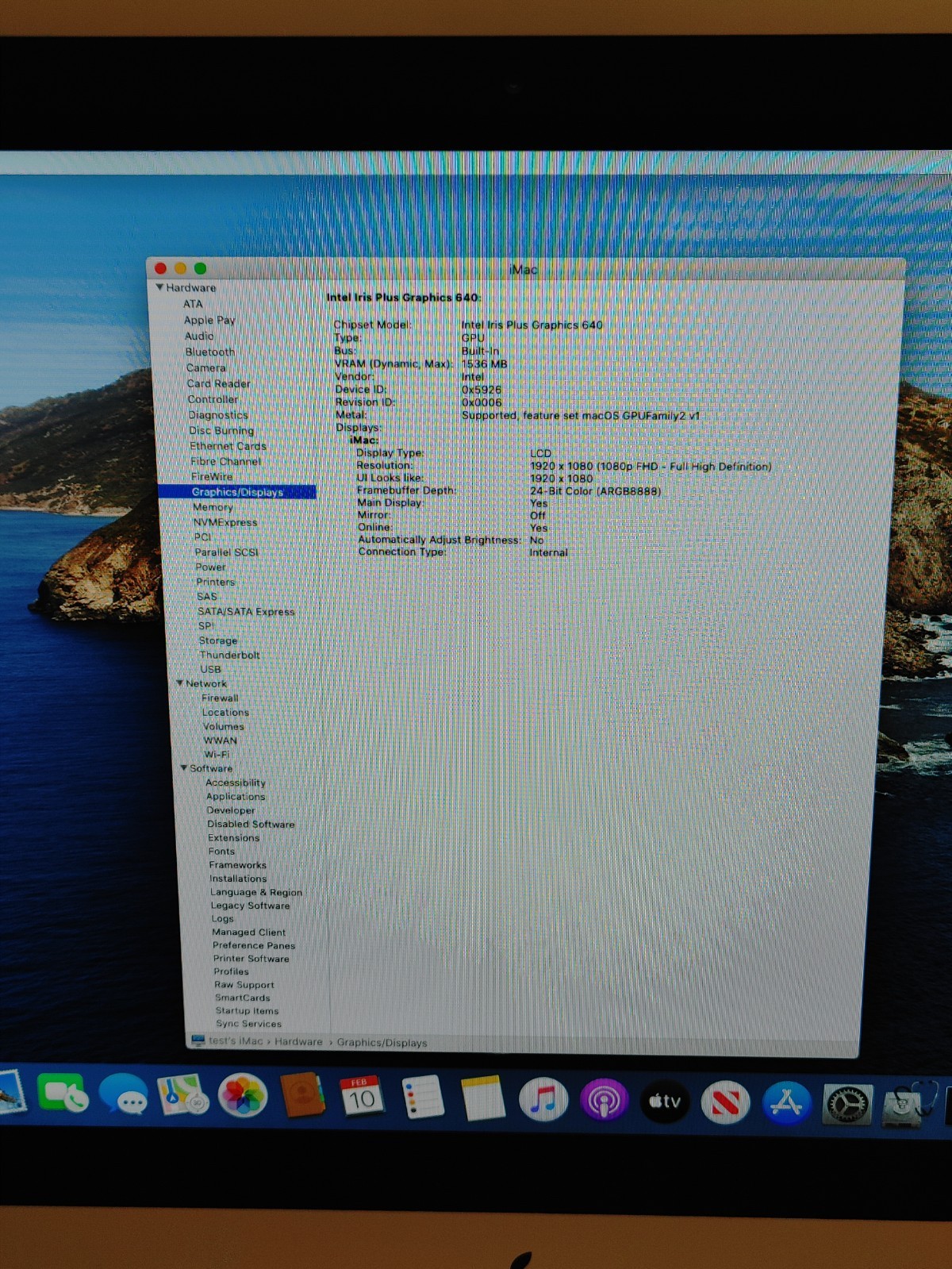The height and width of the screenshot is (1269, 952).
Task: Open the Podcasts dock icon
Action: coord(604,1101)
